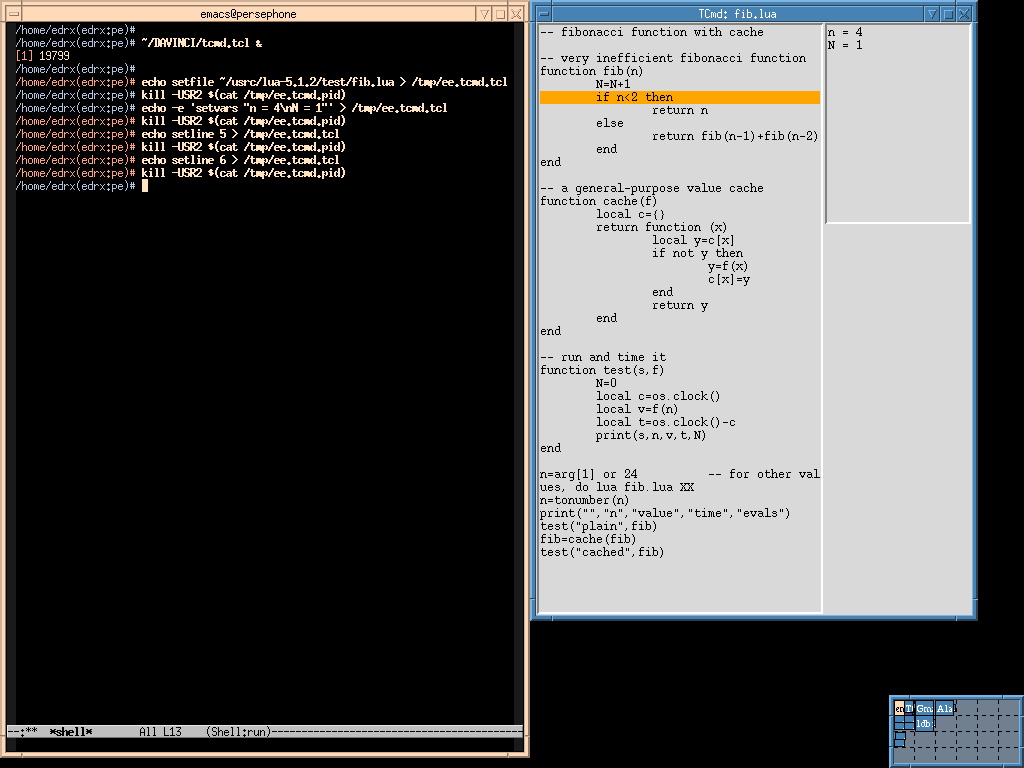Click '-- run and time it' comment
The image size is (1024, 768).
603,357
